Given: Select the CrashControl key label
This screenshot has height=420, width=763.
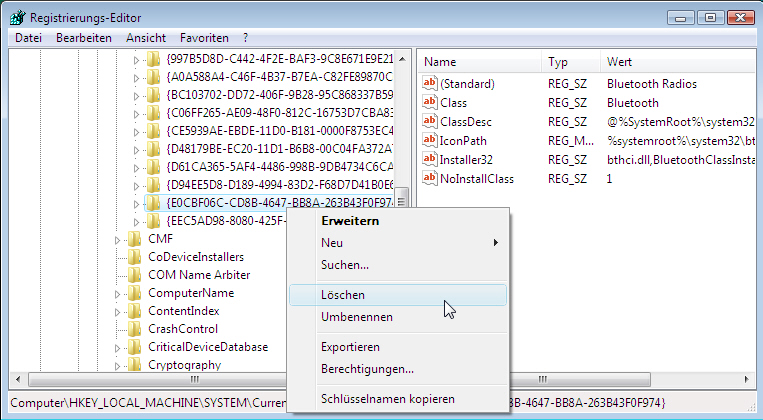Looking at the screenshot, I should click(183, 329).
